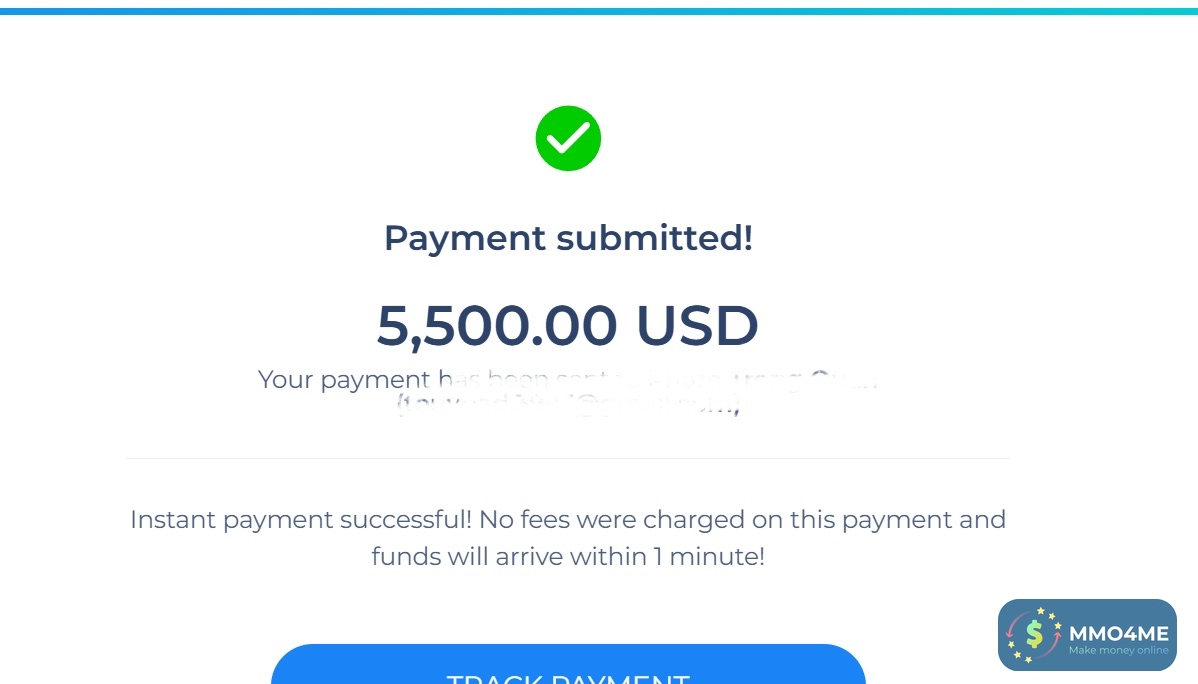The height and width of the screenshot is (684, 1198).
Task: Click the green success checkmark icon
Action: (x=568, y=138)
